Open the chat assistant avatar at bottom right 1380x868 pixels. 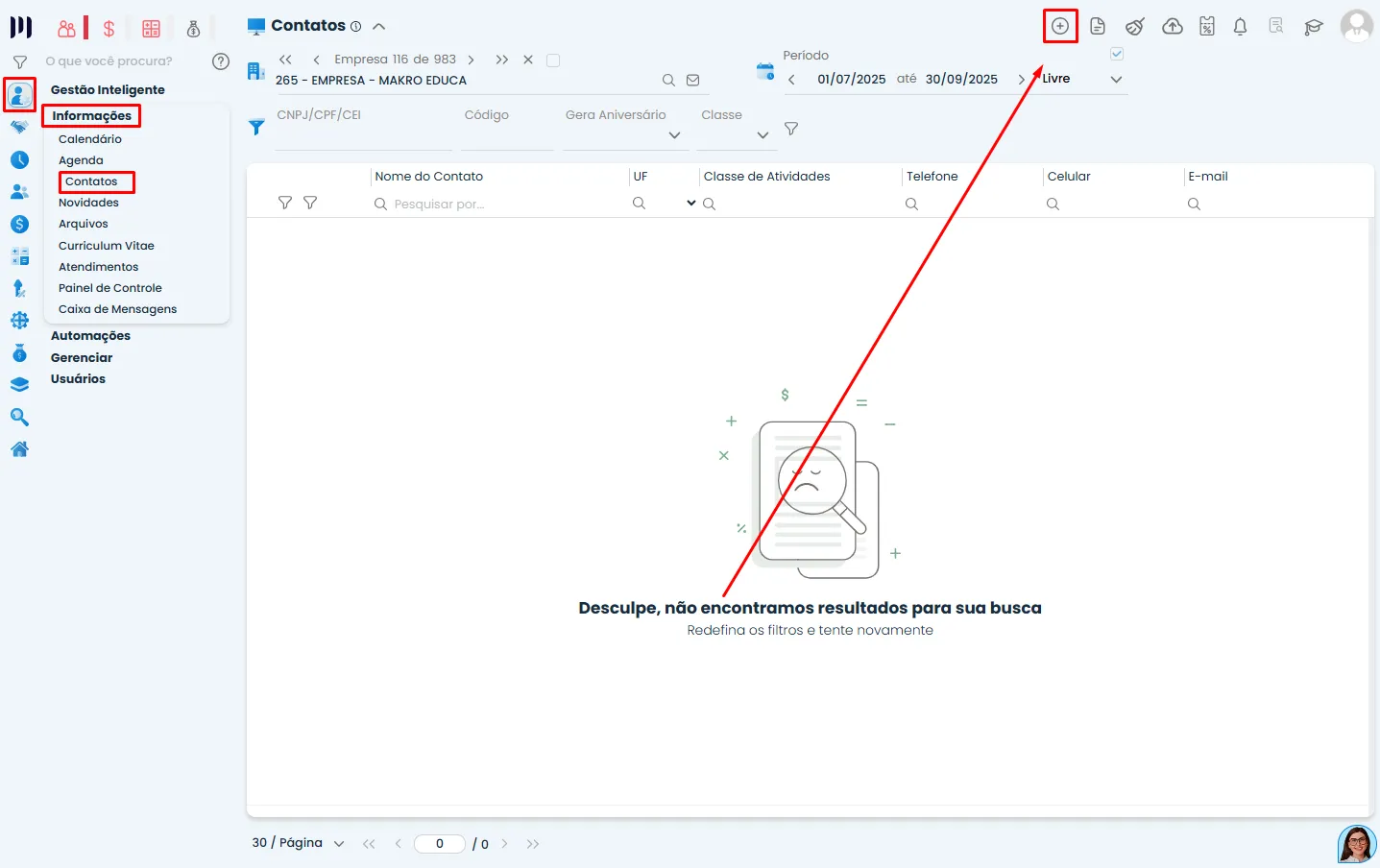(x=1356, y=844)
